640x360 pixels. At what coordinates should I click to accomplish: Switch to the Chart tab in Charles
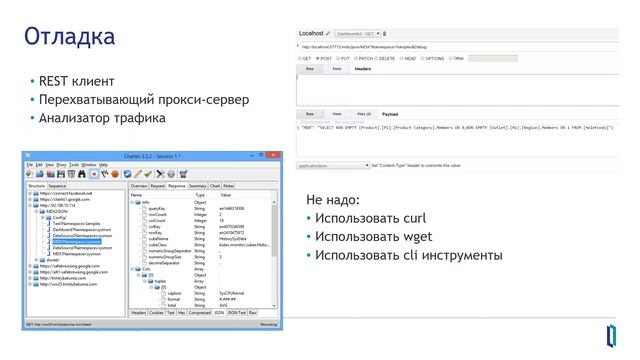coord(215,186)
